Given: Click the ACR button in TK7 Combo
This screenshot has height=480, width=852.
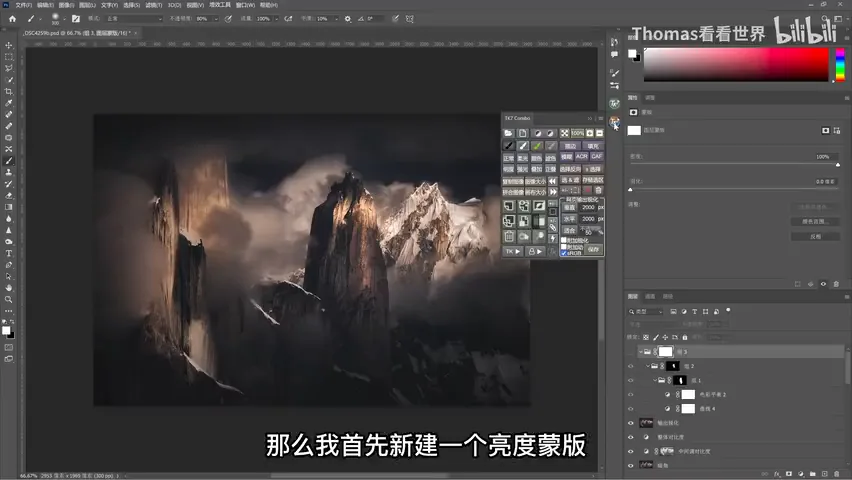Looking at the screenshot, I should [x=581, y=157].
